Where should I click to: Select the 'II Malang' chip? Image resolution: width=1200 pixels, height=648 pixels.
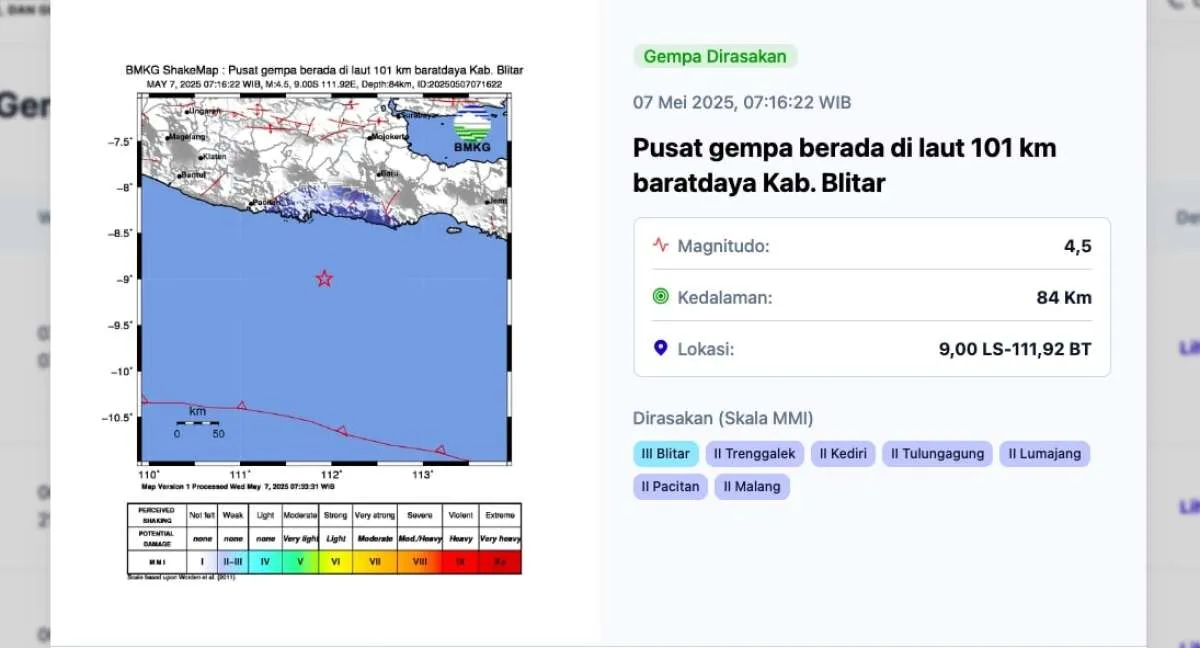point(751,486)
